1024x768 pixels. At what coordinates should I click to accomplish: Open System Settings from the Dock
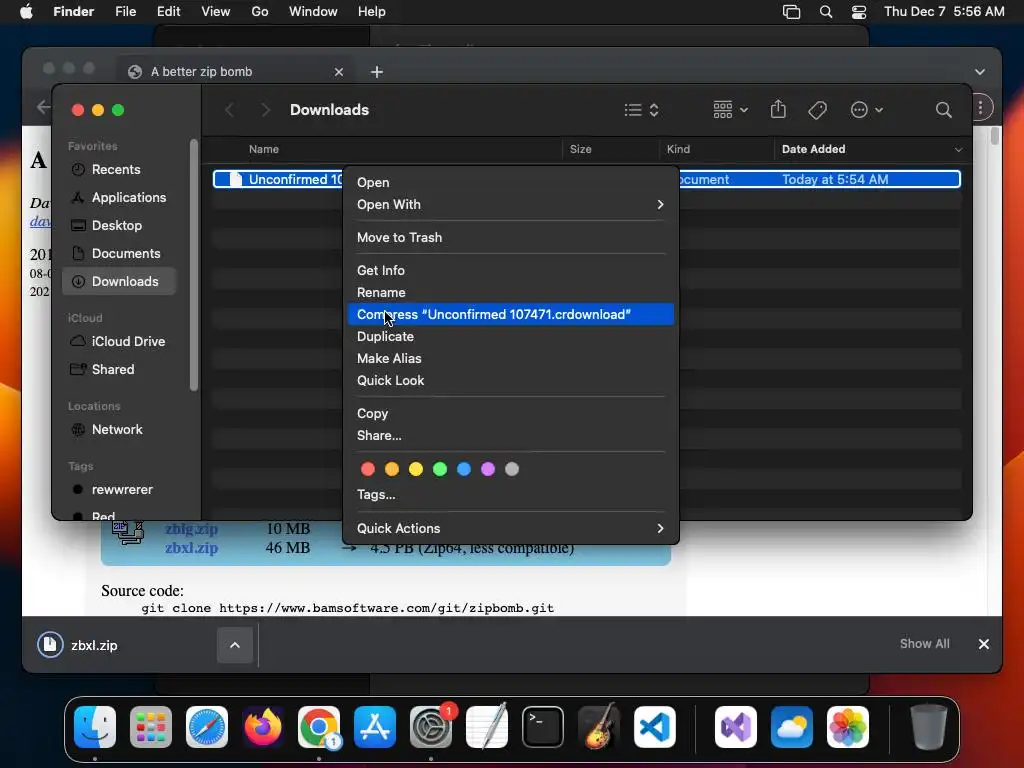pos(430,727)
